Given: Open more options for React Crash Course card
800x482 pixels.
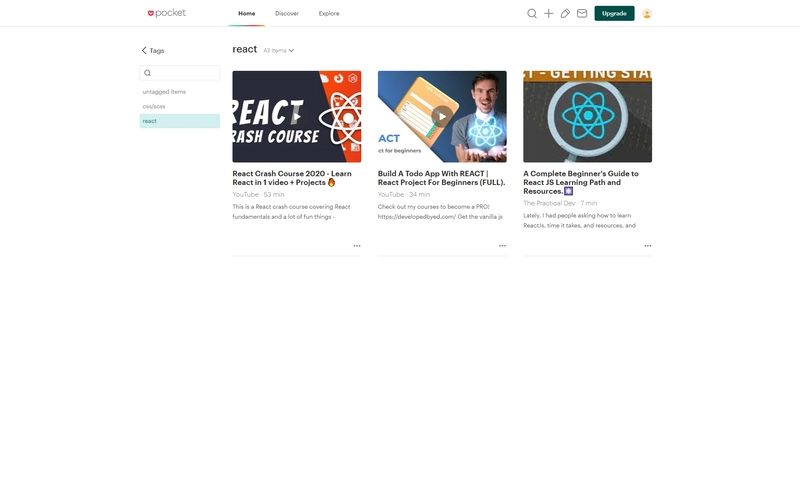Looking at the screenshot, I should [x=357, y=246].
